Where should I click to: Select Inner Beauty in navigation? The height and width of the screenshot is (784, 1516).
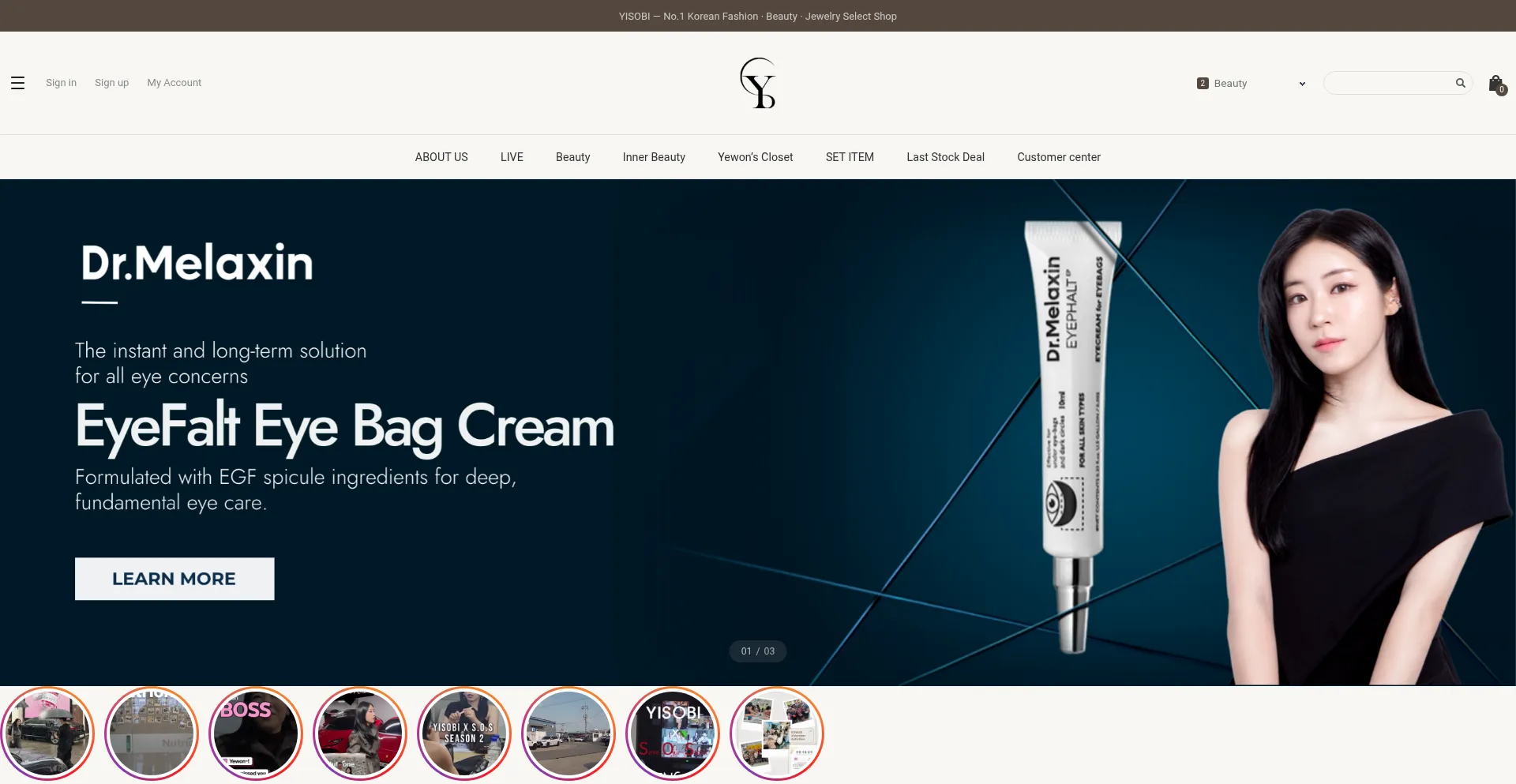point(654,157)
